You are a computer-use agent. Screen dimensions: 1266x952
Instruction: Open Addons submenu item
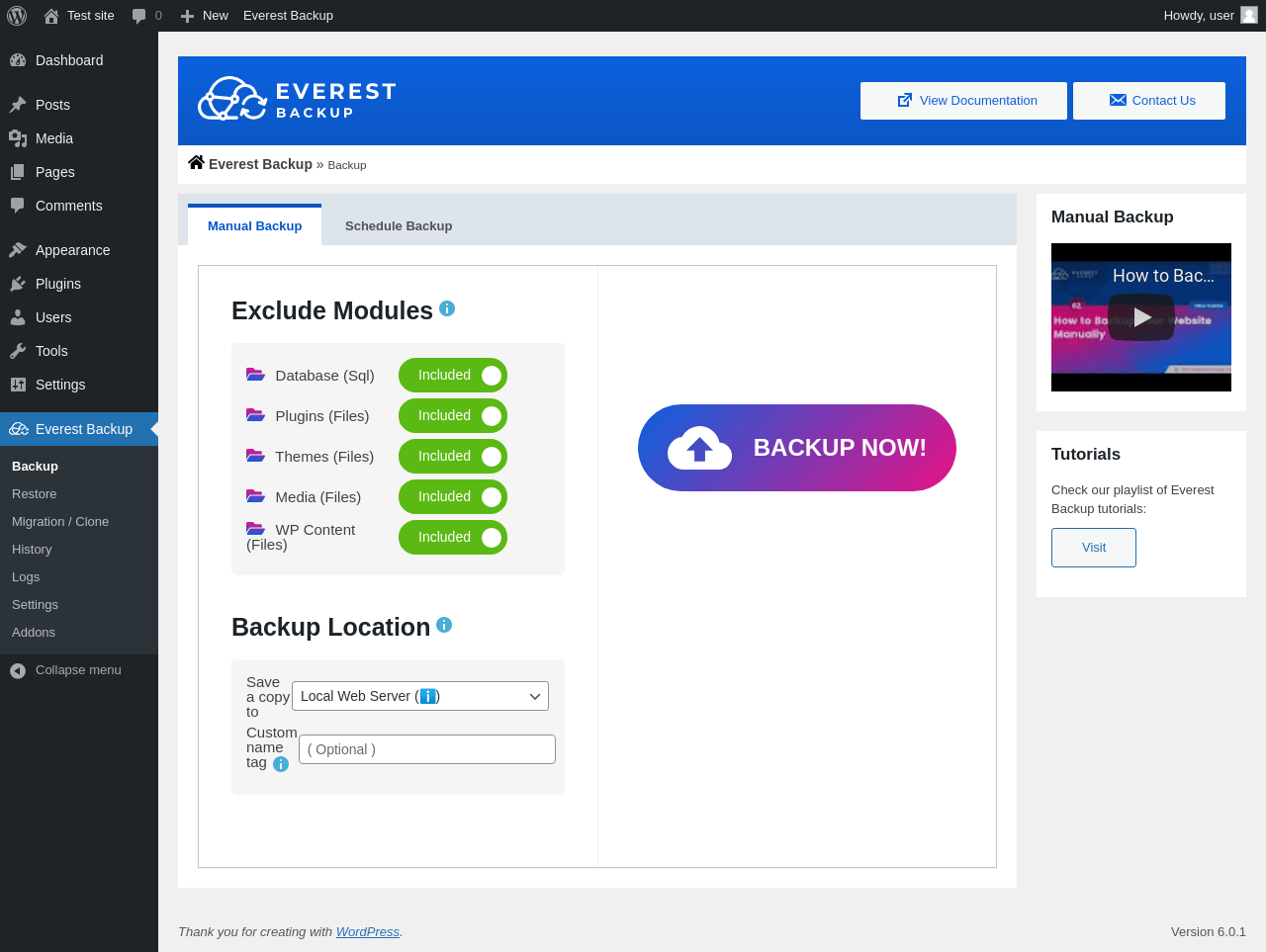34,633
